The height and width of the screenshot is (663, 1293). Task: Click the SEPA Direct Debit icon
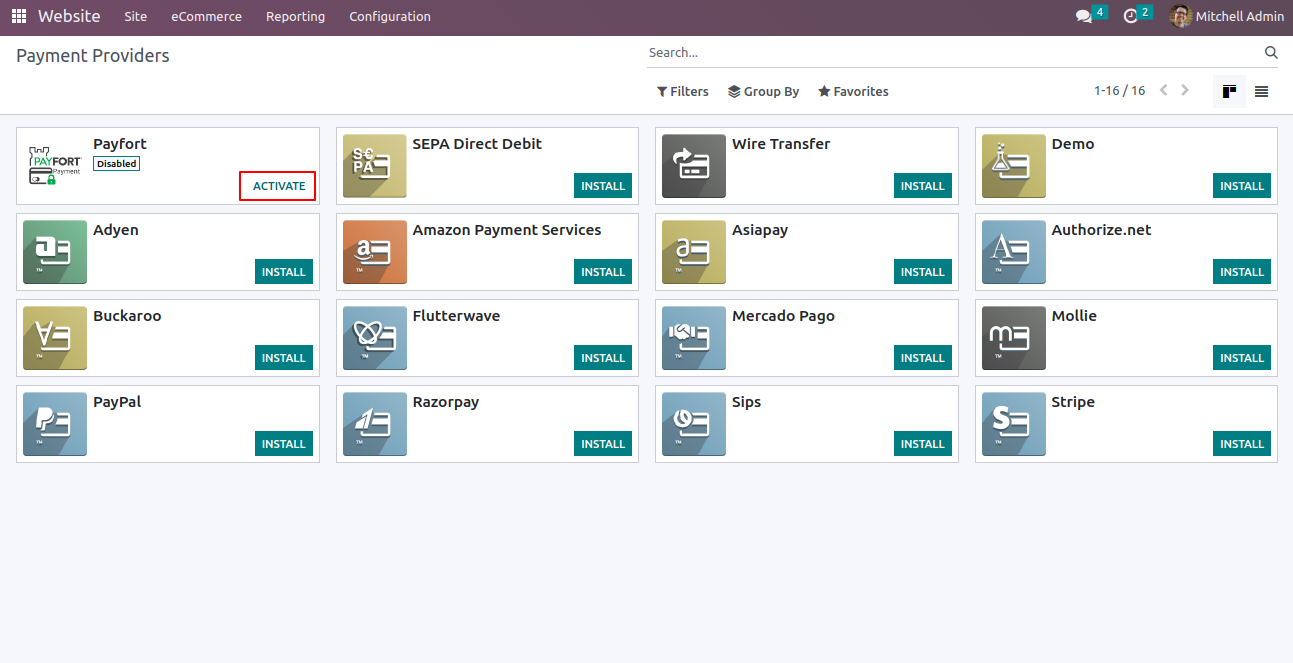pyautogui.click(x=375, y=166)
